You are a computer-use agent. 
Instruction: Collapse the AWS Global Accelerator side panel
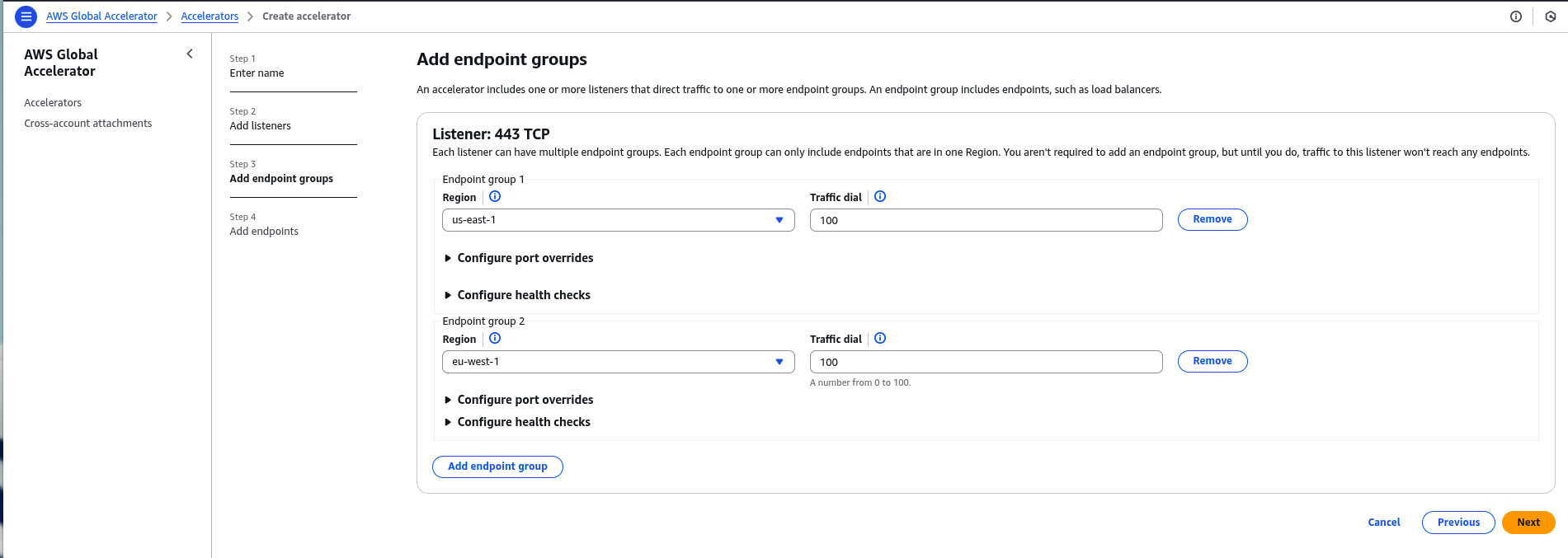[x=190, y=54]
